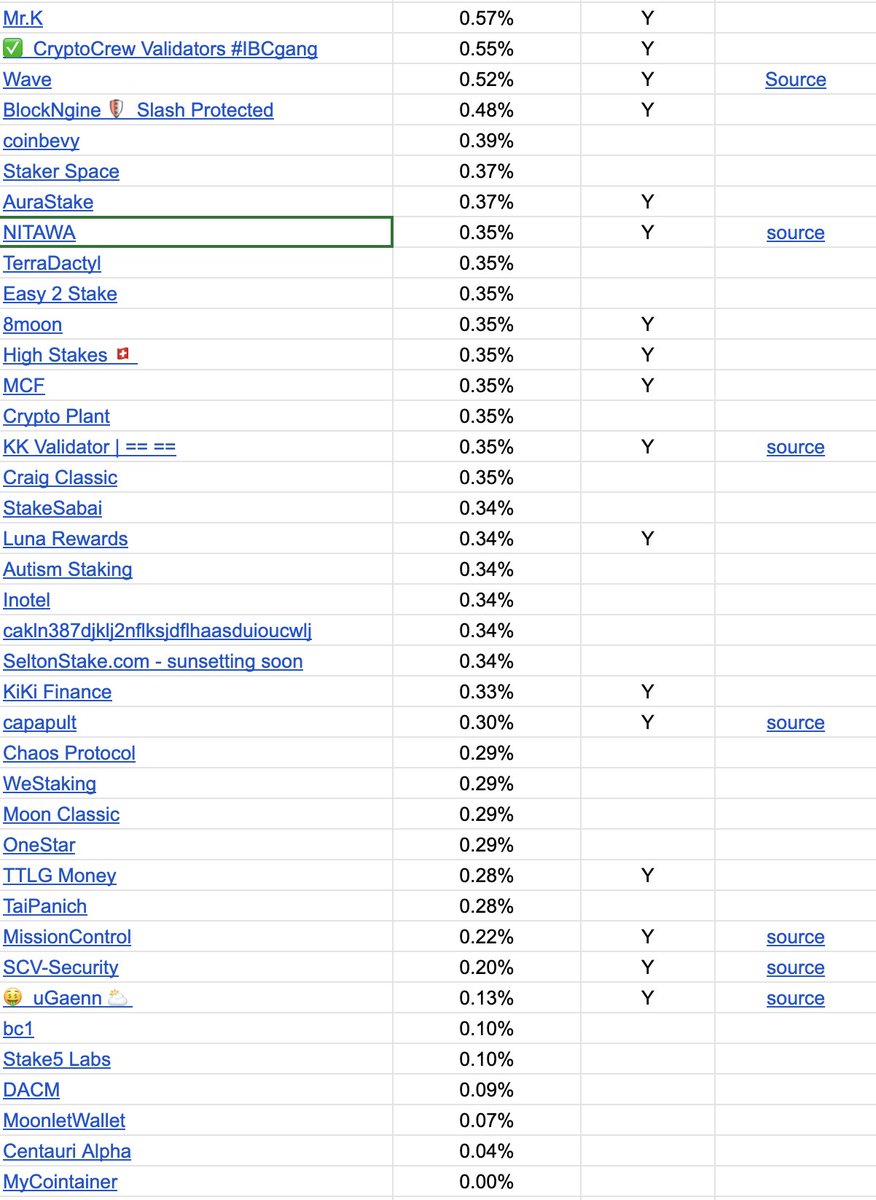Open Luna Rewards link
The width and height of the screenshot is (876, 1200).
[65, 539]
